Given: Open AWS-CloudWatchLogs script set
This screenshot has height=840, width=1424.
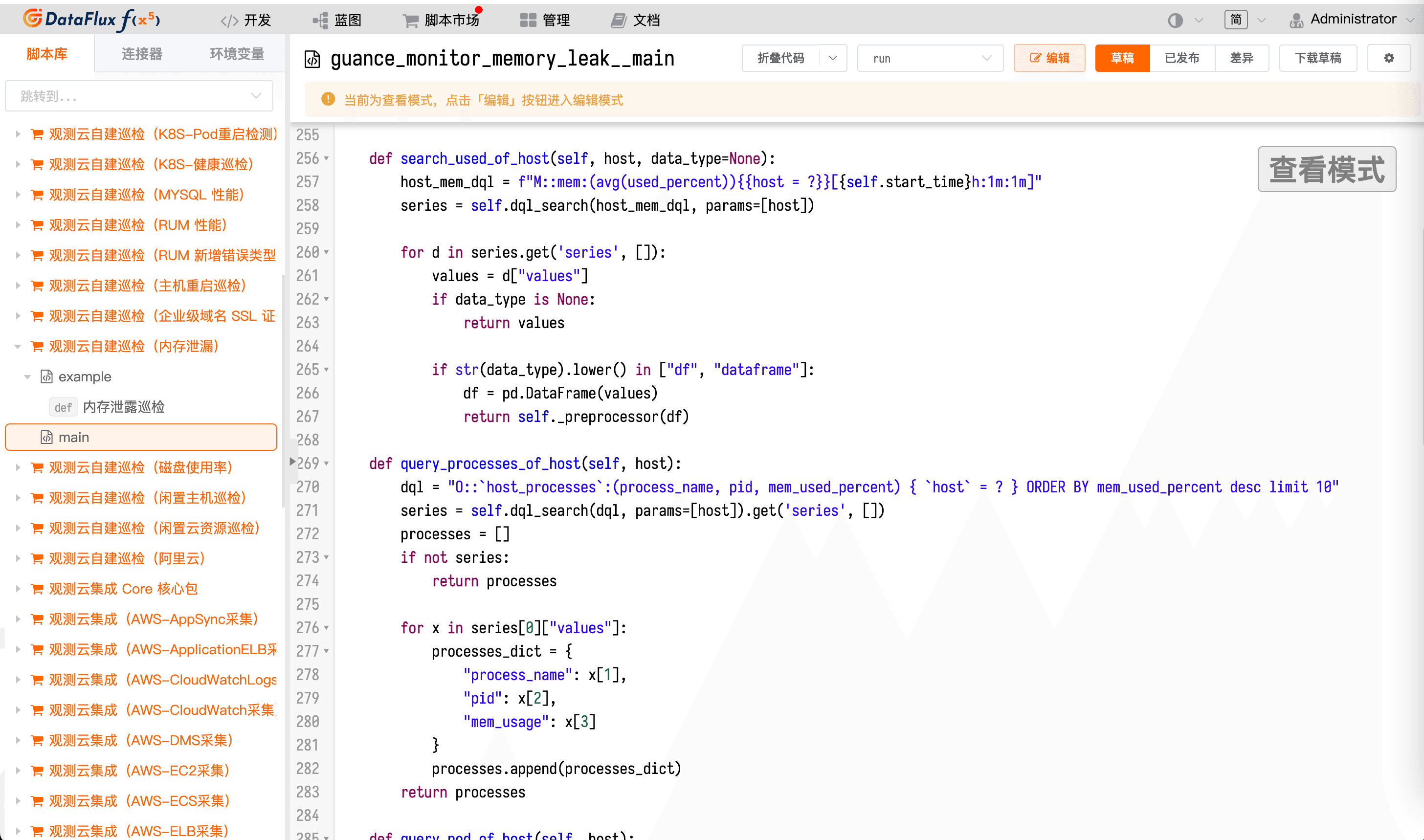Looking at the screenshot, I should pyautogui.click(x=162, y=680).
